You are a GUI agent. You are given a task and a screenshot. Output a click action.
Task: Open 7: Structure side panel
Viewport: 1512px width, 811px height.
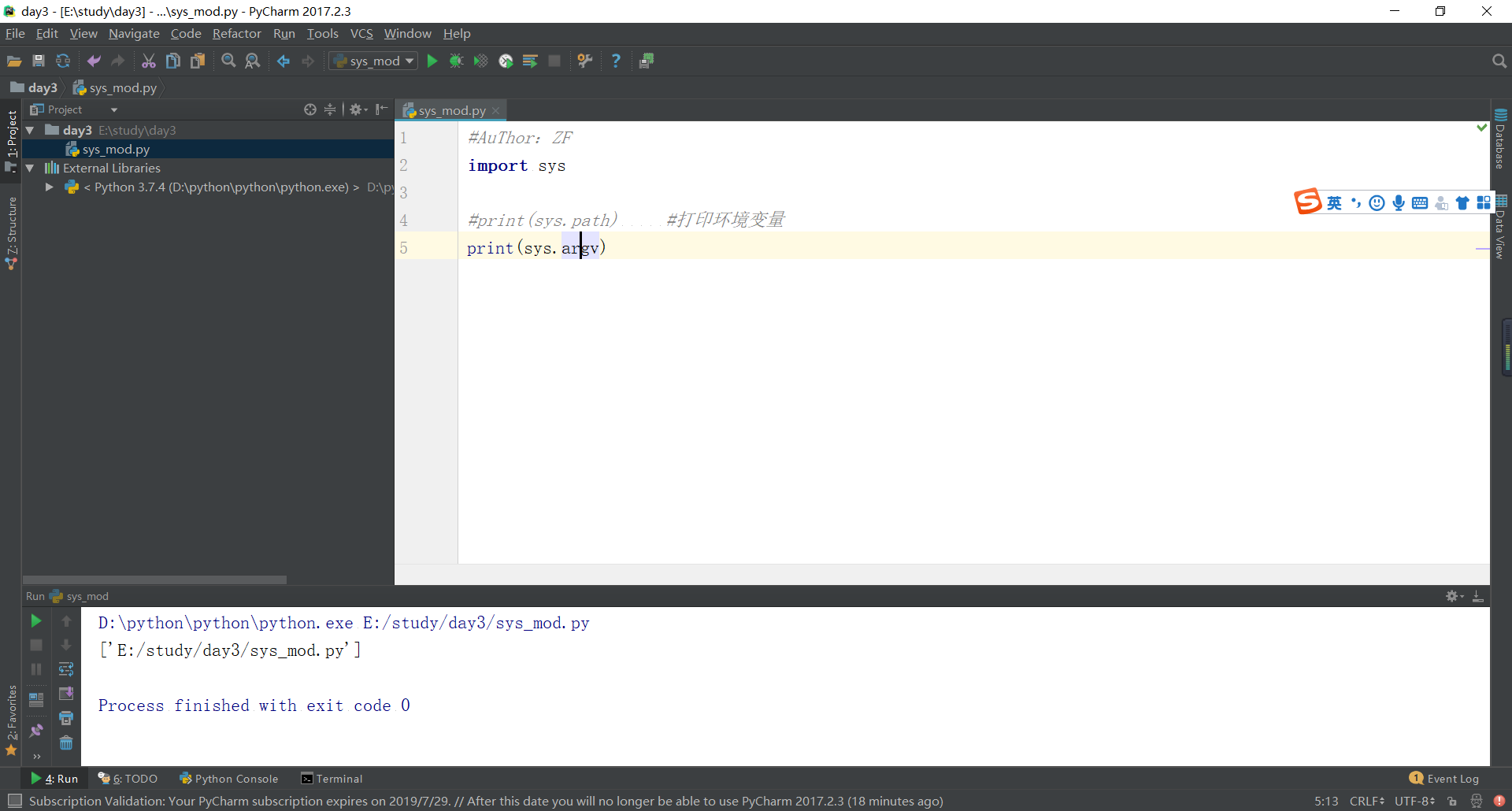click(11, 233)
